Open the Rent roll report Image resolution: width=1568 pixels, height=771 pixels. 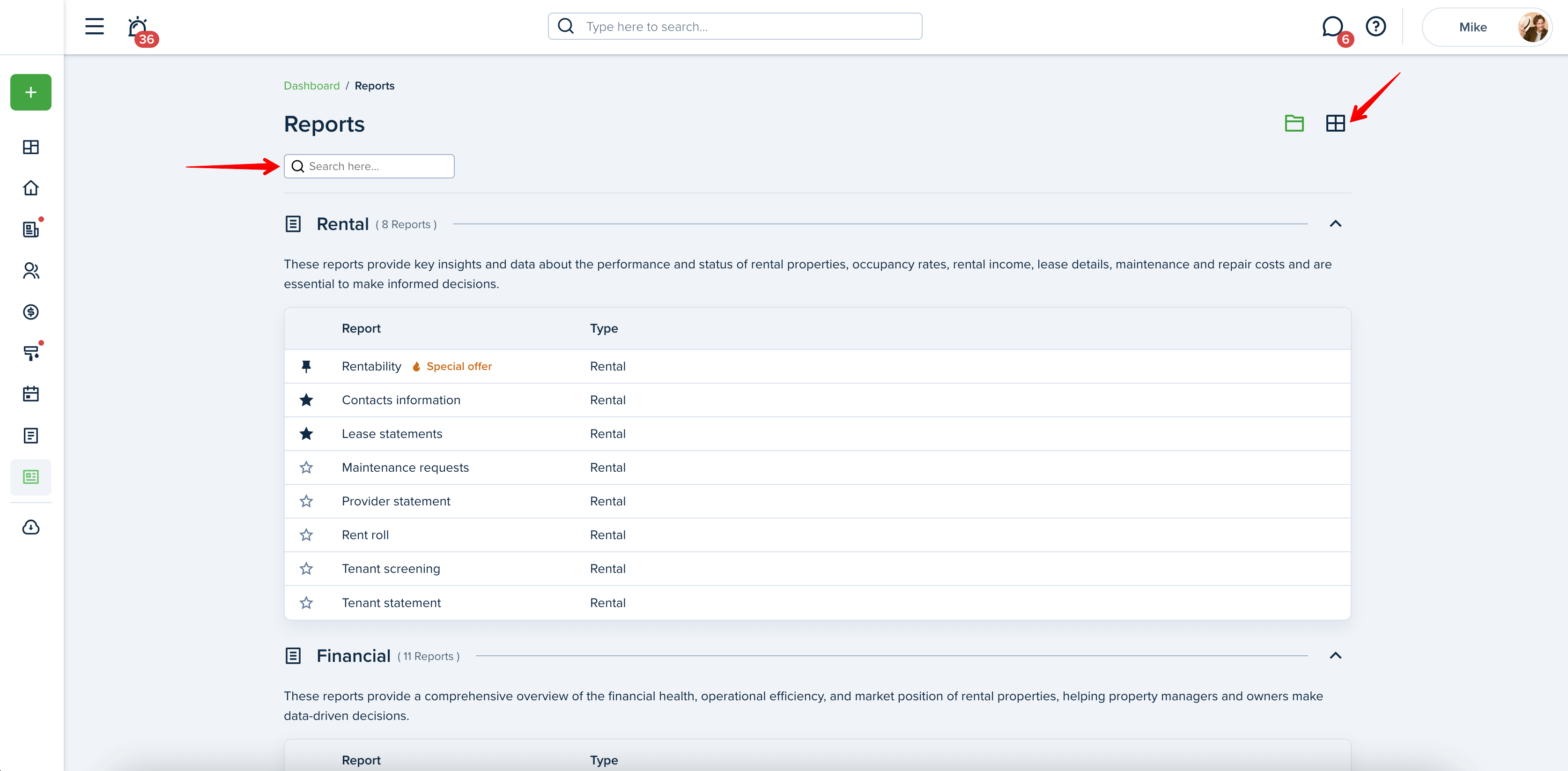(365, 535)
